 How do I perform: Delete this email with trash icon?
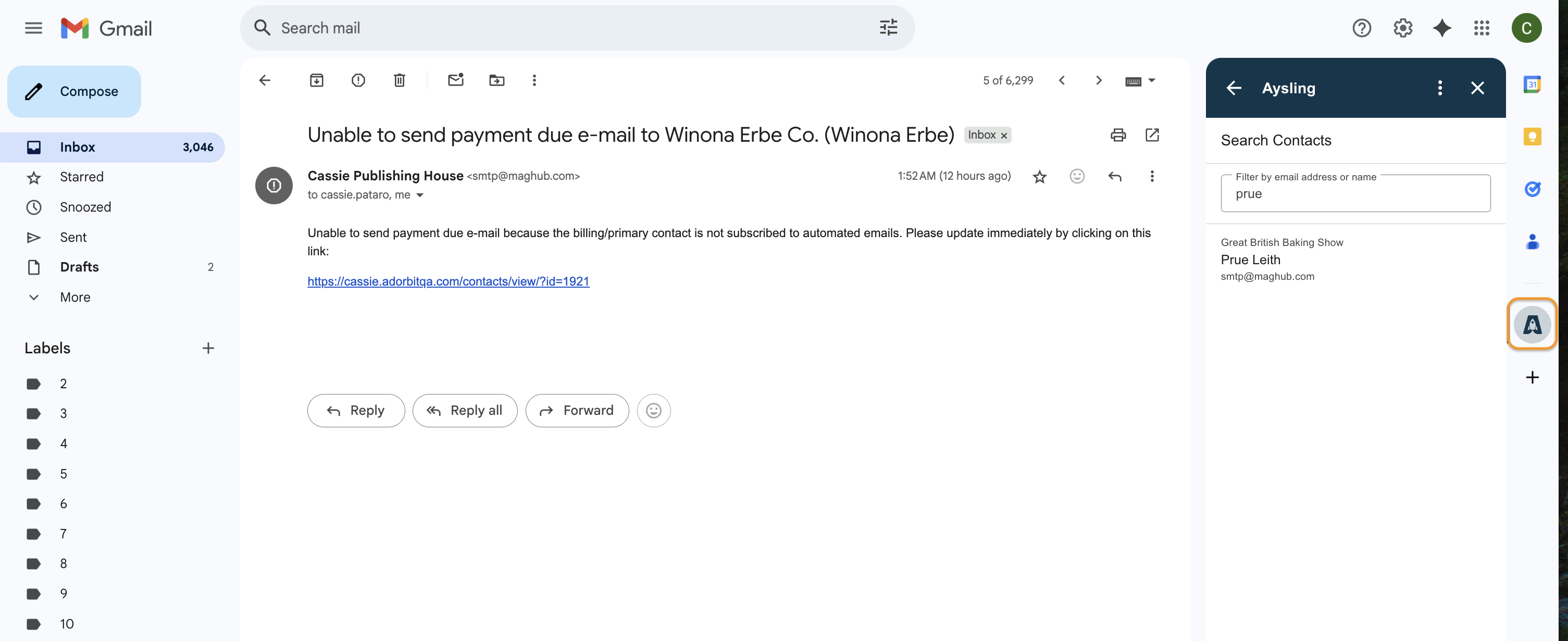point(400,80)
